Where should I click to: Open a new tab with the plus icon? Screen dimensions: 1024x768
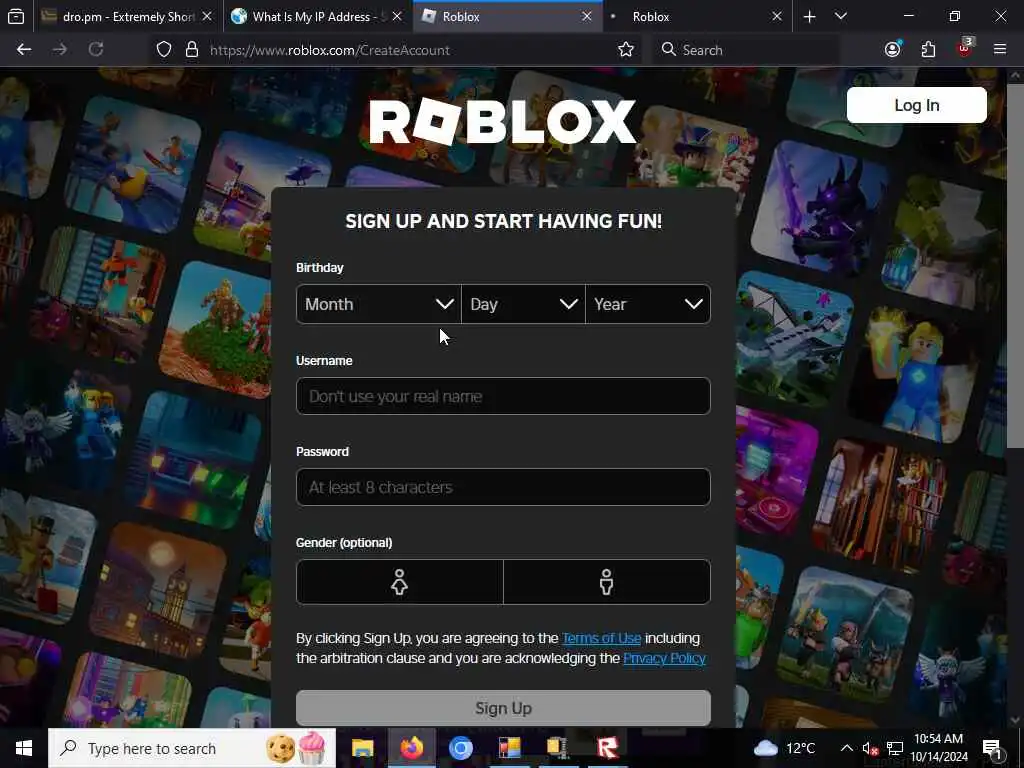coord(810,17)
